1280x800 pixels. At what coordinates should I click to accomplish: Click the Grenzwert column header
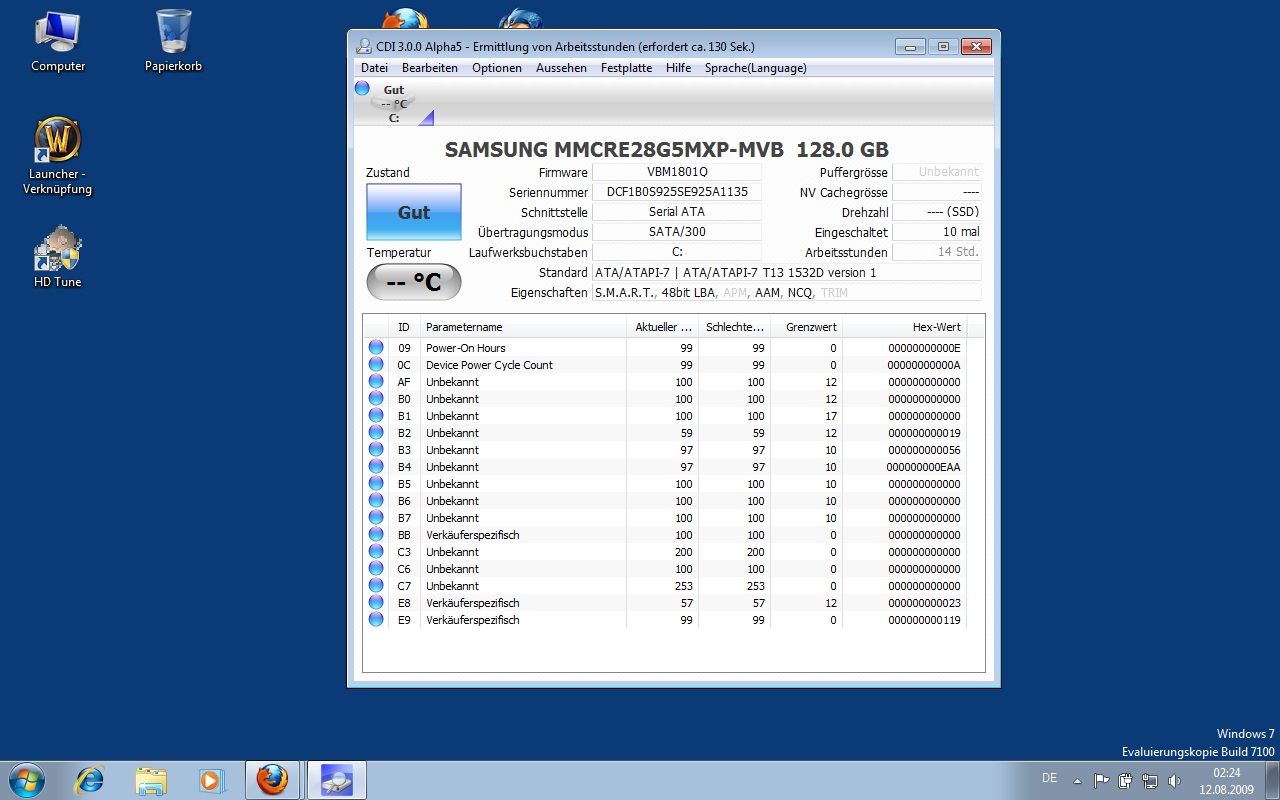tap(806, 327)
